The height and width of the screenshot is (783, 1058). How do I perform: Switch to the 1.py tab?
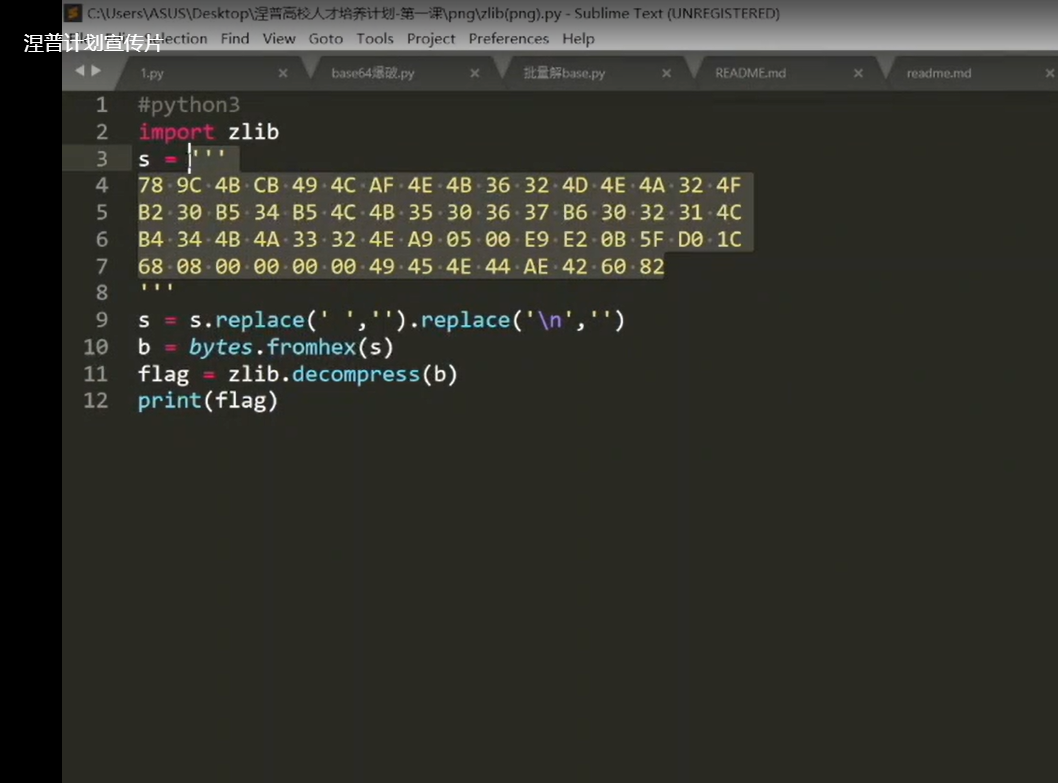click(152, 73)
